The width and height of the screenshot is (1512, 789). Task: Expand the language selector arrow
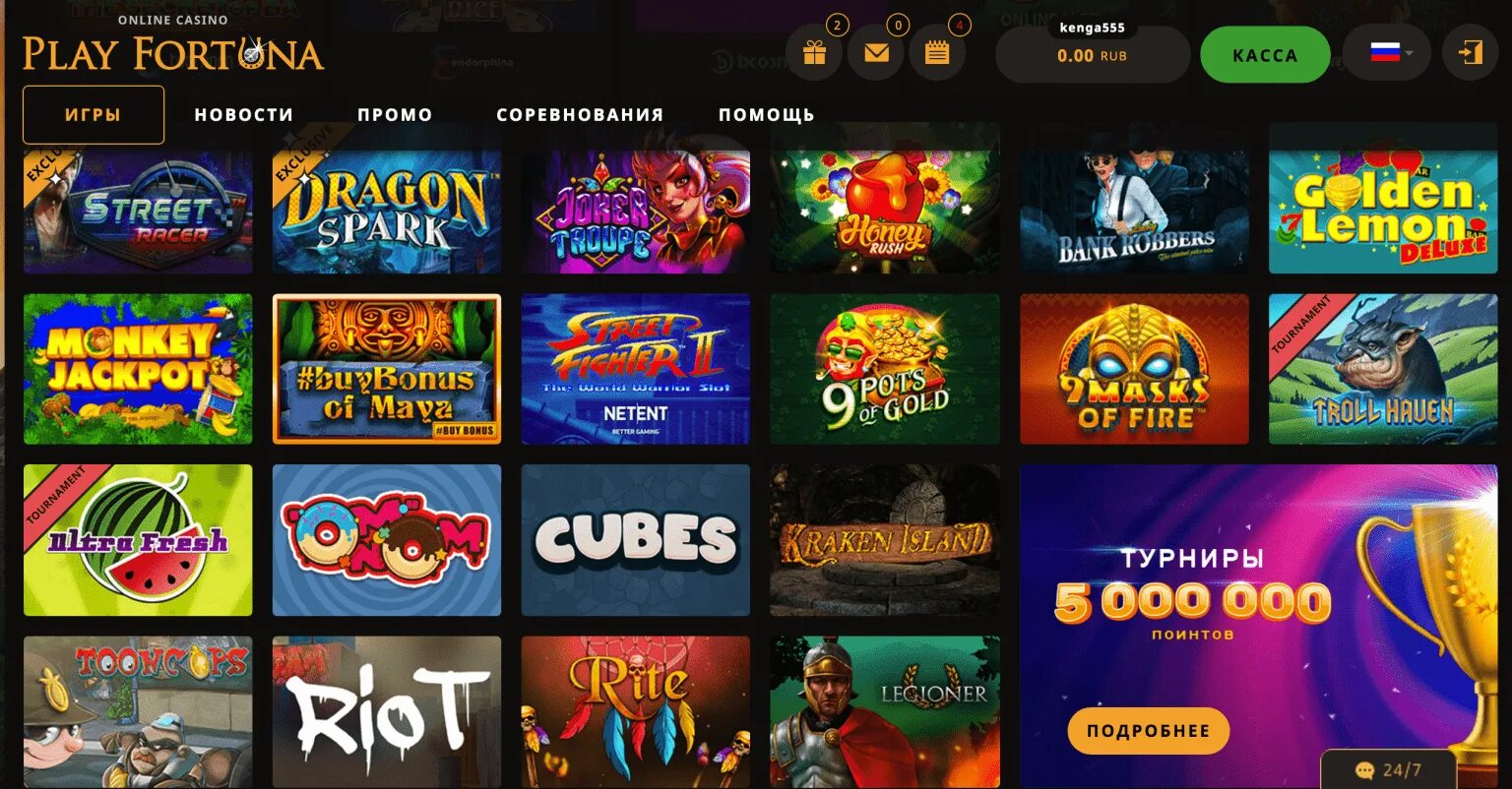click(x=1411, y=53)
